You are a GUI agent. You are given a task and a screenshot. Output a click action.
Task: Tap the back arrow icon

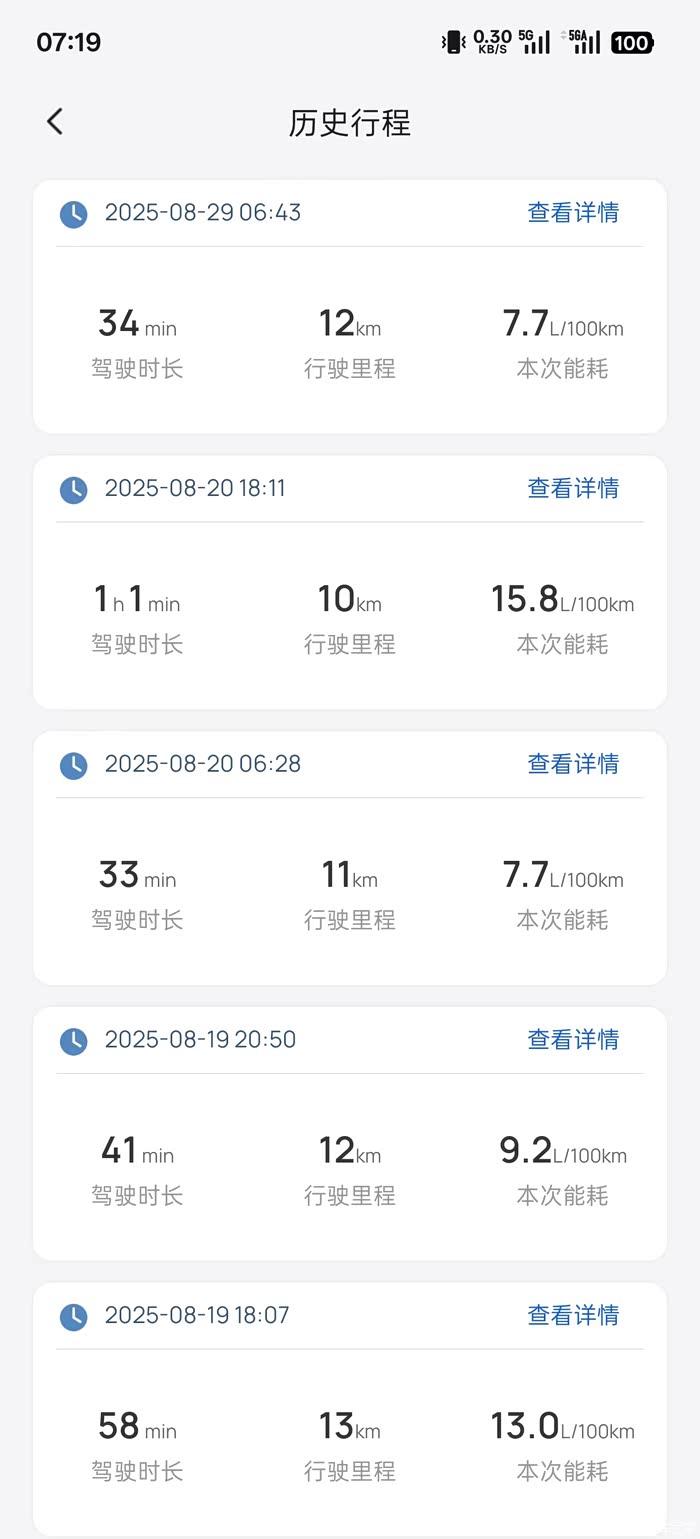pyautogui.click(x=55, y=122)
